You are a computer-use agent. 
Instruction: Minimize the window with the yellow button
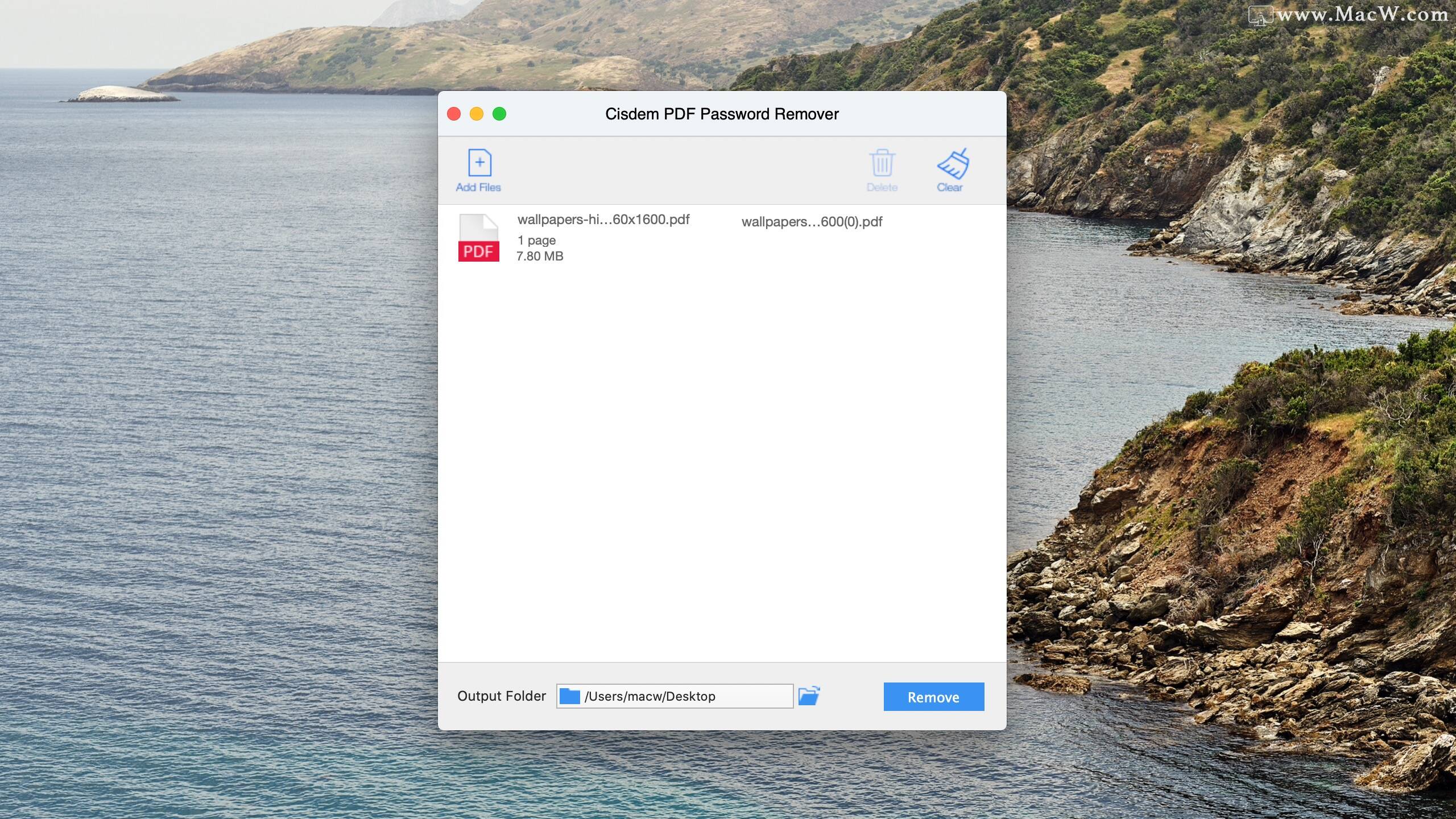[477, 114]
